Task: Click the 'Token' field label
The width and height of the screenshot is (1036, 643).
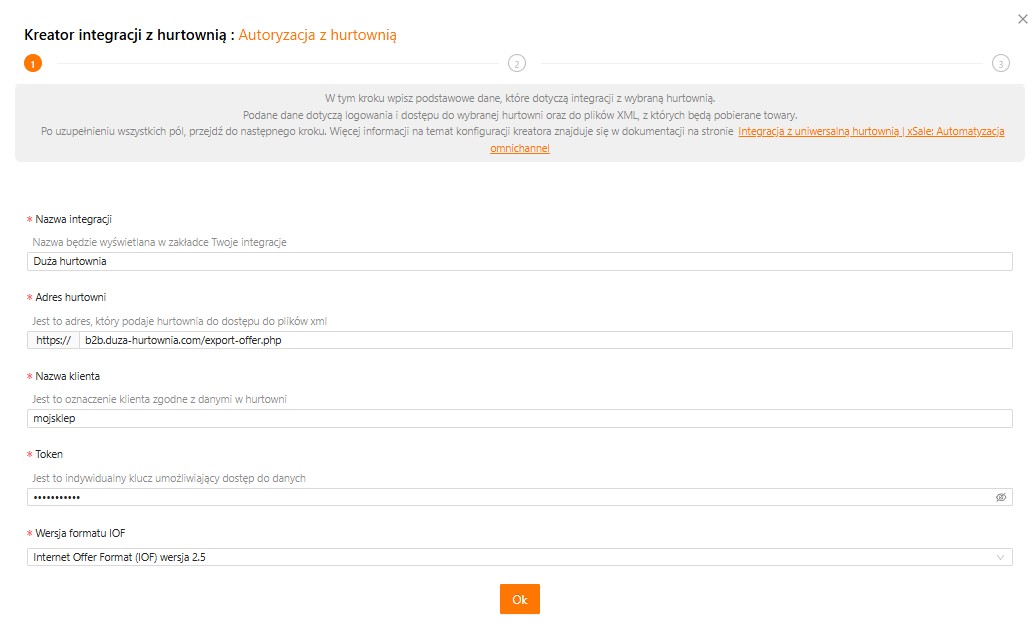Action: pos(49,454)
